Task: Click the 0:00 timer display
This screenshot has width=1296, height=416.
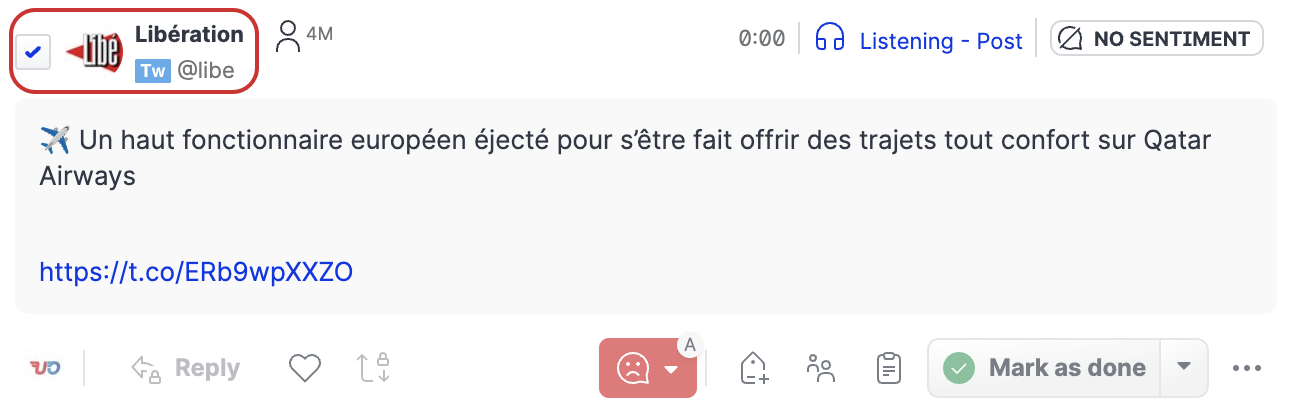Action: [x=761, y=39]
